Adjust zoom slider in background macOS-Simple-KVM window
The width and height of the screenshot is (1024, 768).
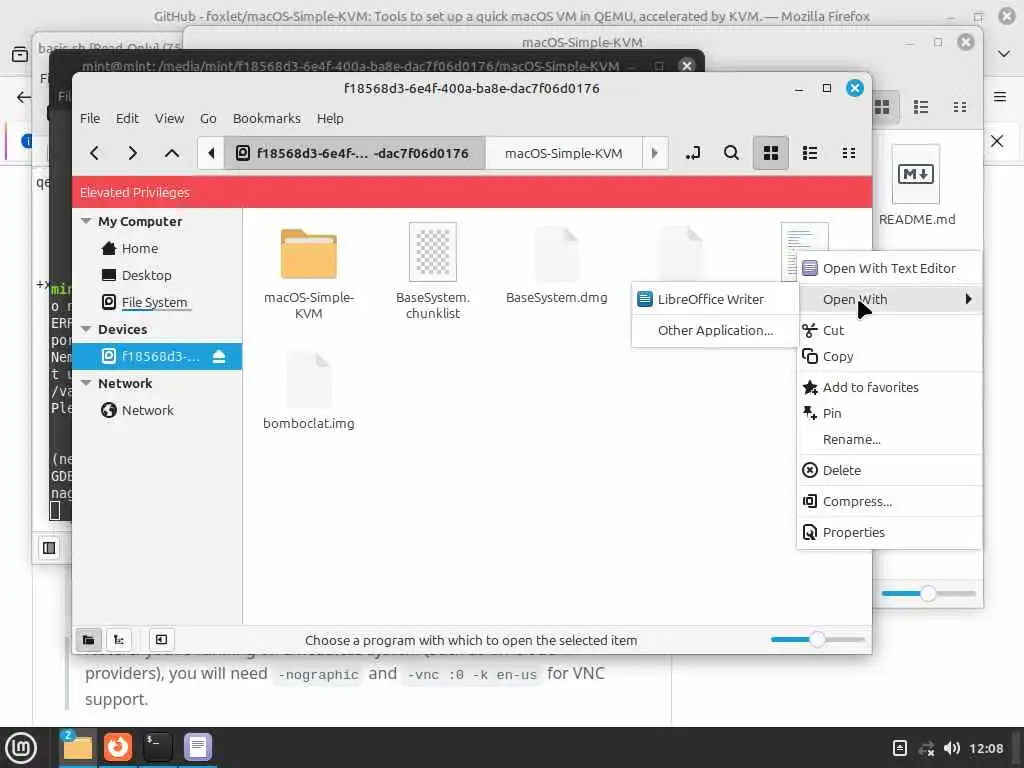tap(928, 593)
